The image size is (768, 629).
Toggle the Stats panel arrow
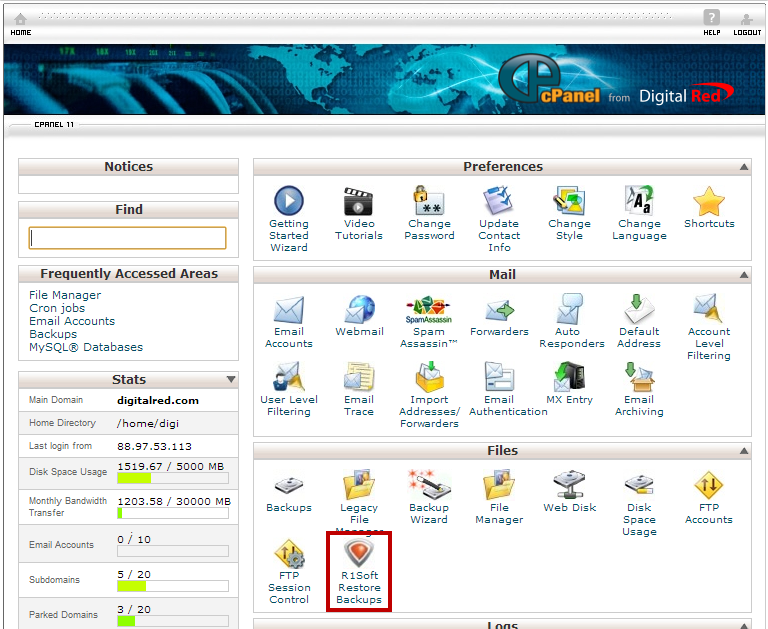point(231,380)
